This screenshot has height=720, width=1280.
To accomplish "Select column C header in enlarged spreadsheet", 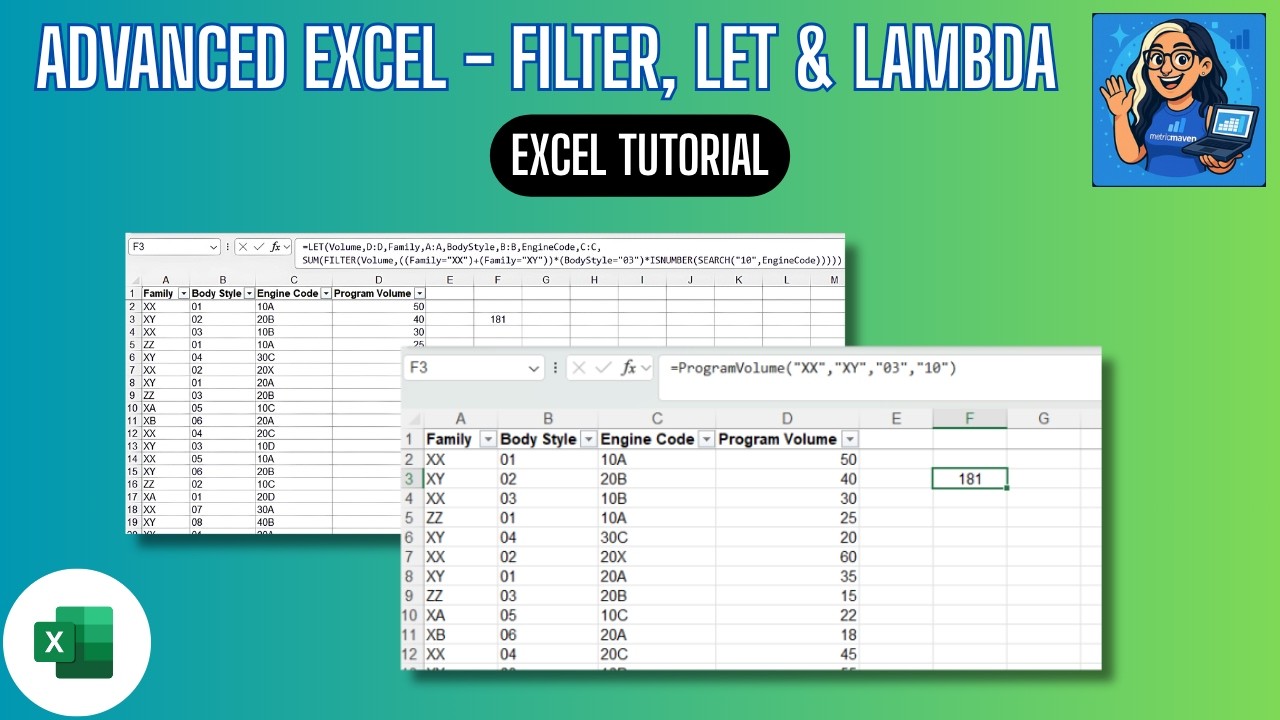I will click(x=657, y=418).
